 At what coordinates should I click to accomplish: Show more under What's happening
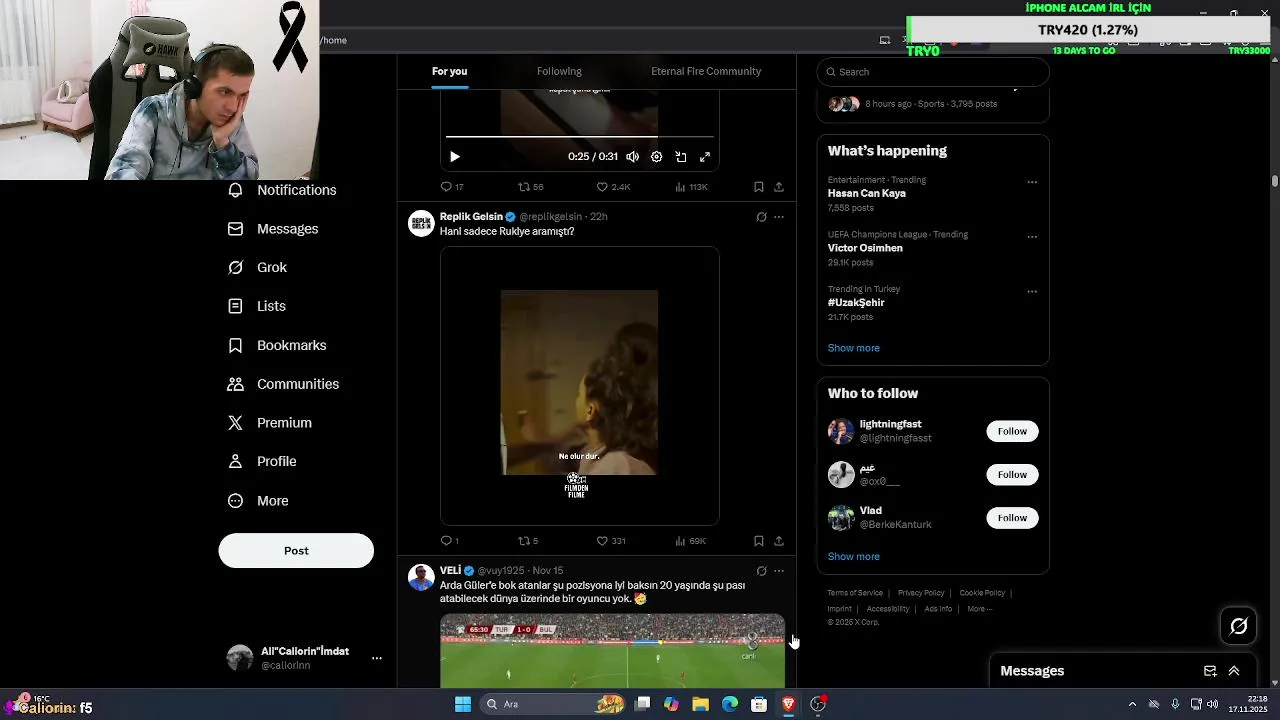click(x=854, y=348)
